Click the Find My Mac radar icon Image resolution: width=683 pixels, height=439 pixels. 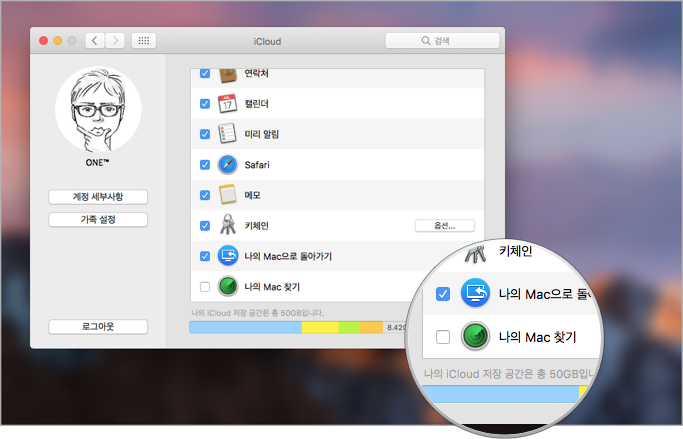pos(228,286)
